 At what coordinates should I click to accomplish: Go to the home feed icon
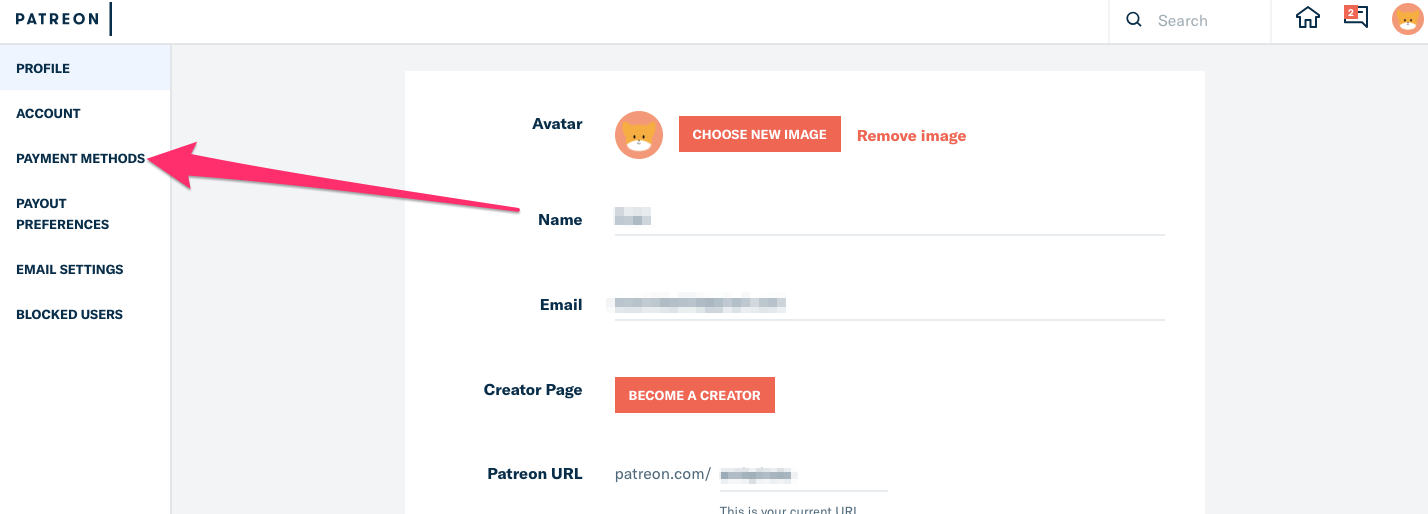1308,19
